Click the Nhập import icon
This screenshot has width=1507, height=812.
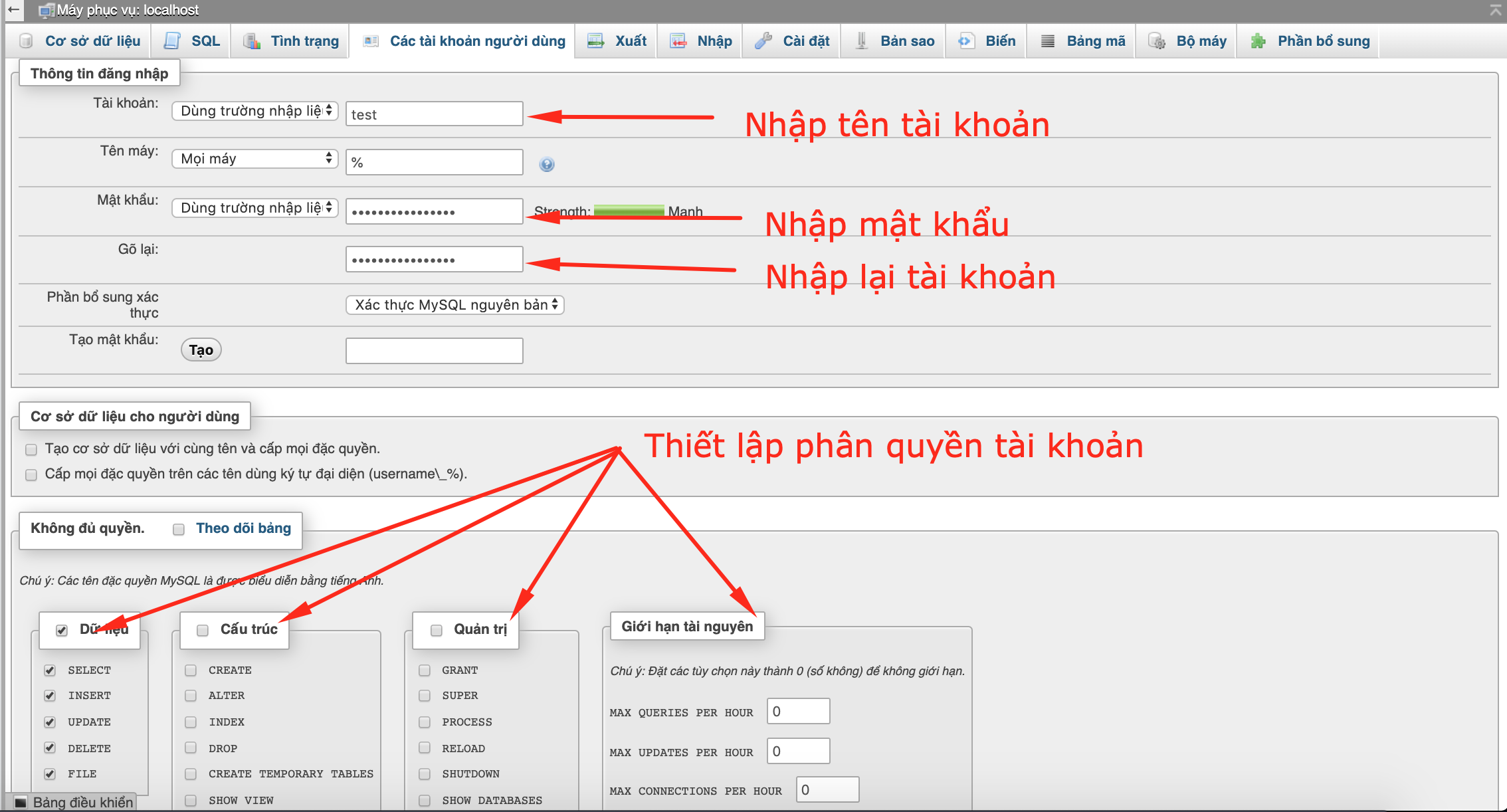(678, 41)
